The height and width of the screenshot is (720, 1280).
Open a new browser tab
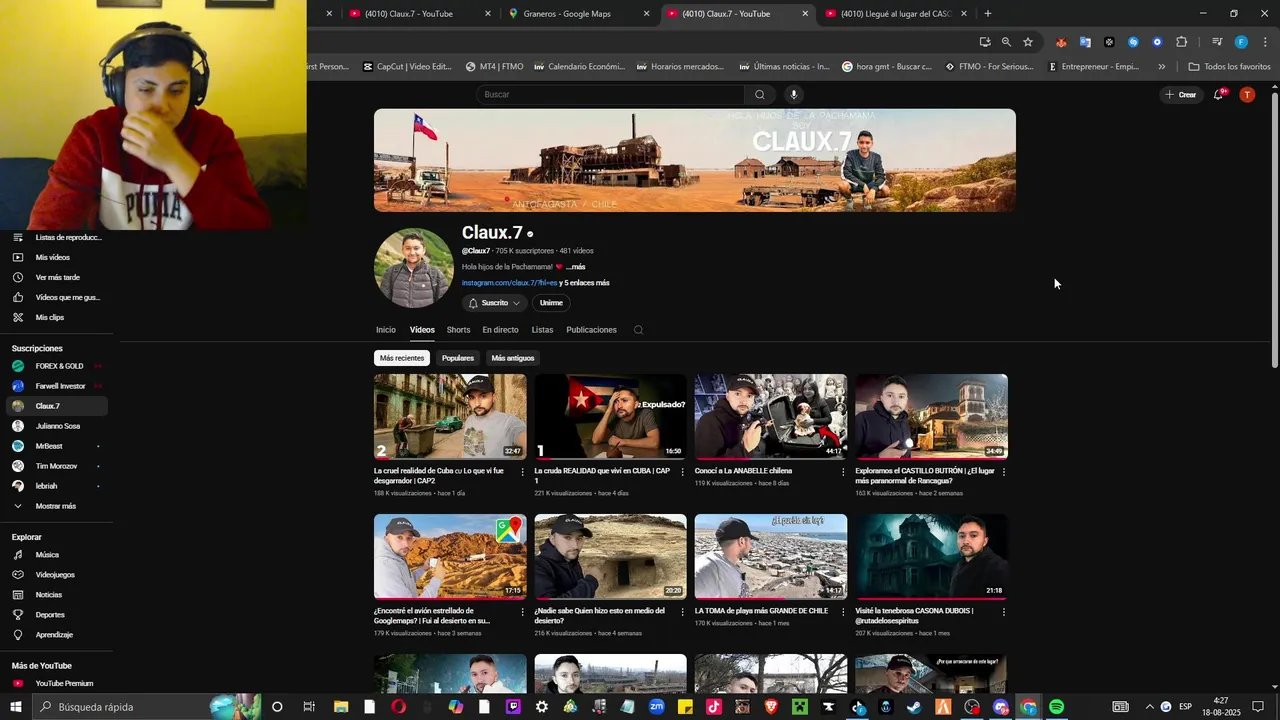pyautogui.click(x=988, y=14)
